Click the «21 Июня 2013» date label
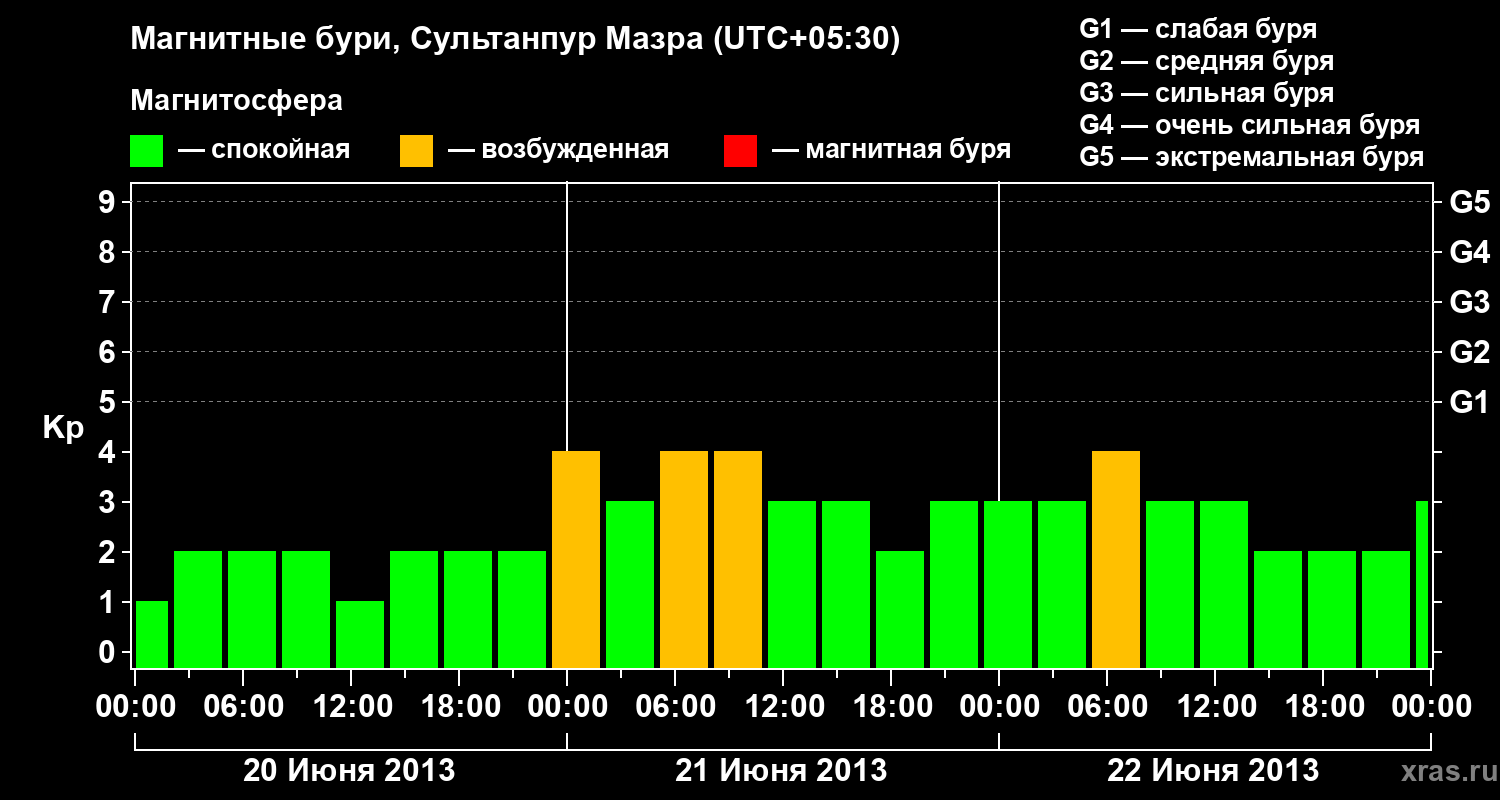The width and height of the screenshot is (1500, 800). coord(781,771)
